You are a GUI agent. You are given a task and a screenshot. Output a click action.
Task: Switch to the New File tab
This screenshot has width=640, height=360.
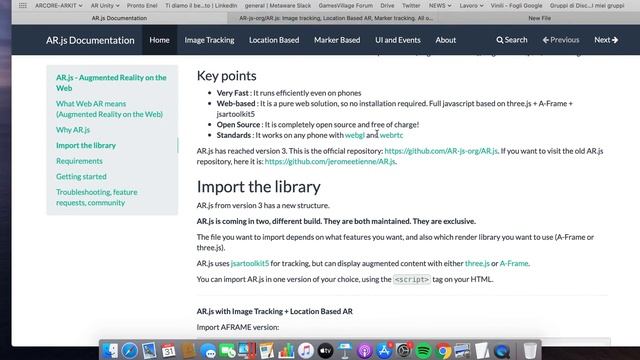[539, 18]
